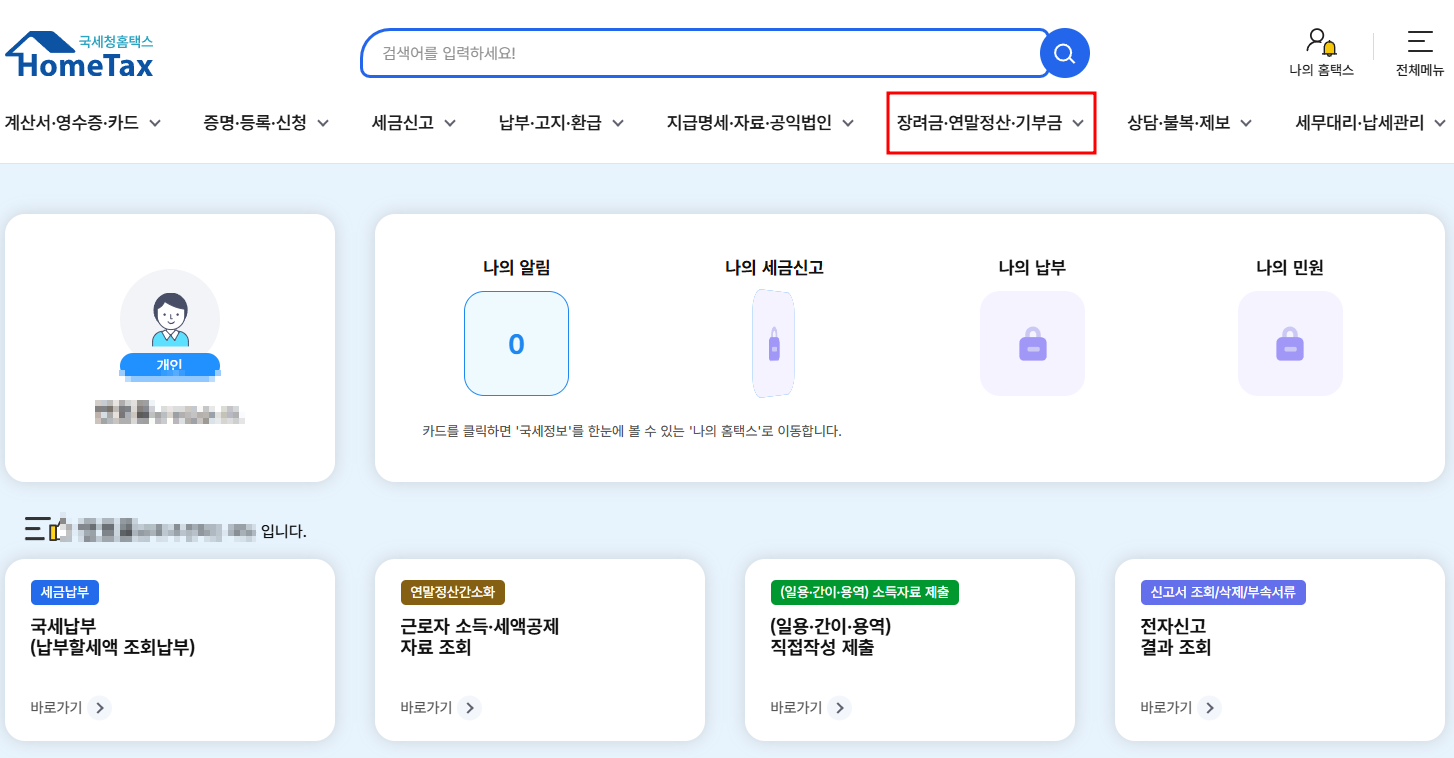Open 바로가기 under 국세납부
Screen dimensions: 1454x758
point(68,708)
